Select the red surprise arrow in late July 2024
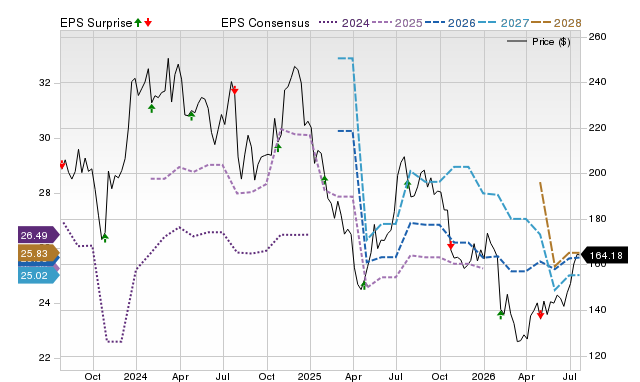This screenshot has height=382, width=640. (234, 90)
